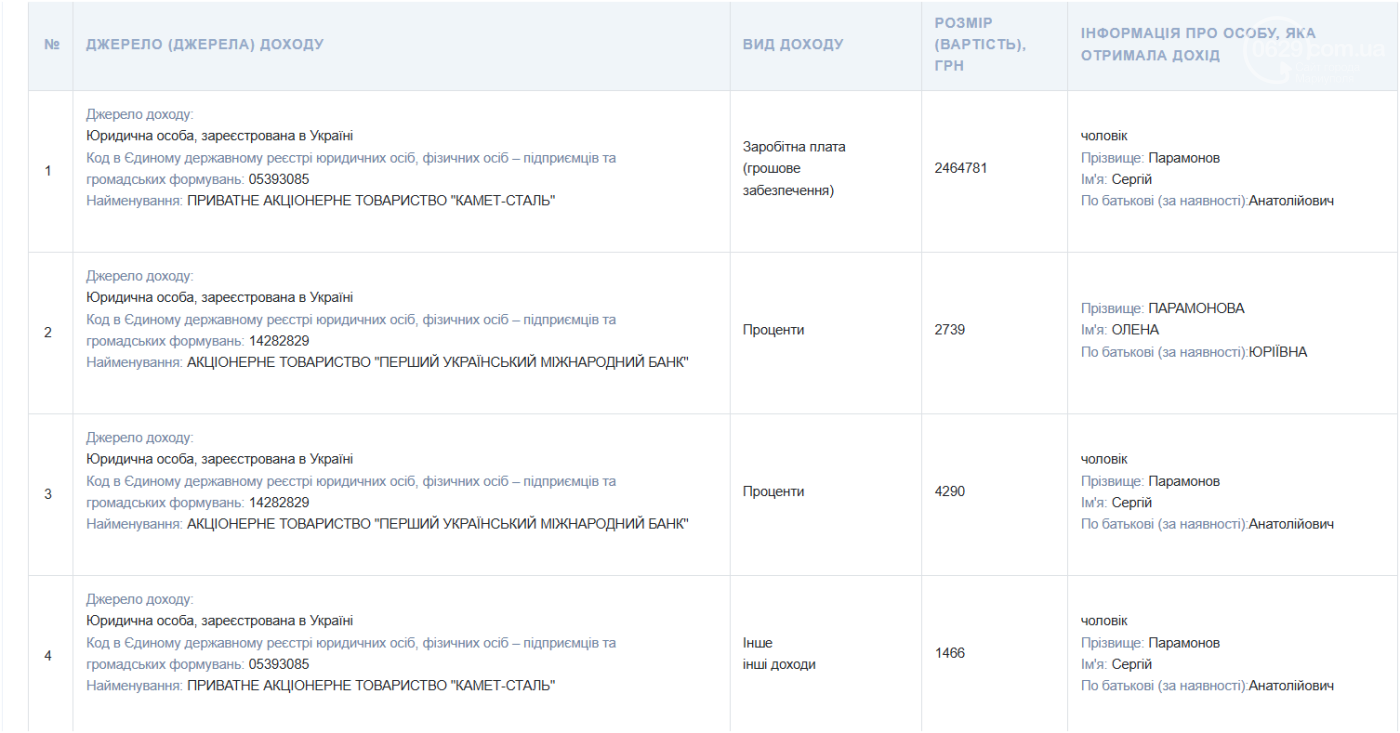The width and height of the screenshot is (1400, 733).
Task: Select the amount 1466 in row 4
Action: click(950, 654)
